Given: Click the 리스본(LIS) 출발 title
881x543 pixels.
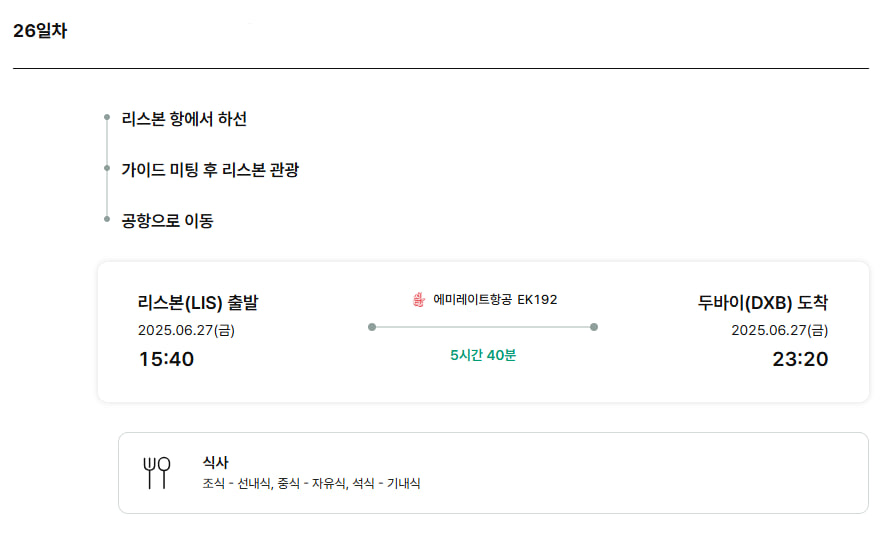Looking at the screenshot, I should click(x=198, y=302).
